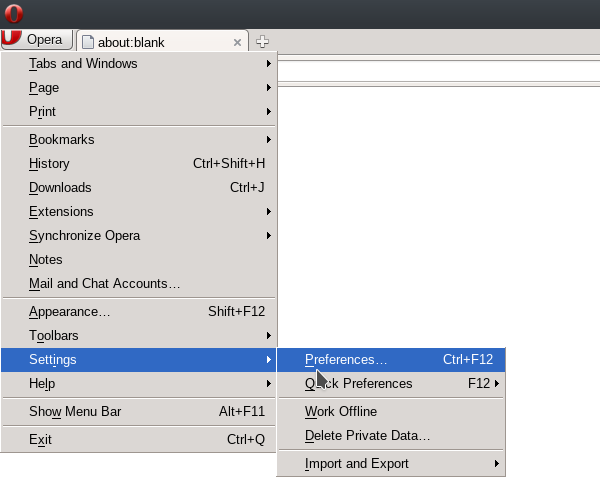Click the Ctrl+J shortcut text
This screenshot has height=500, width=600.
[x=247, y=187]
